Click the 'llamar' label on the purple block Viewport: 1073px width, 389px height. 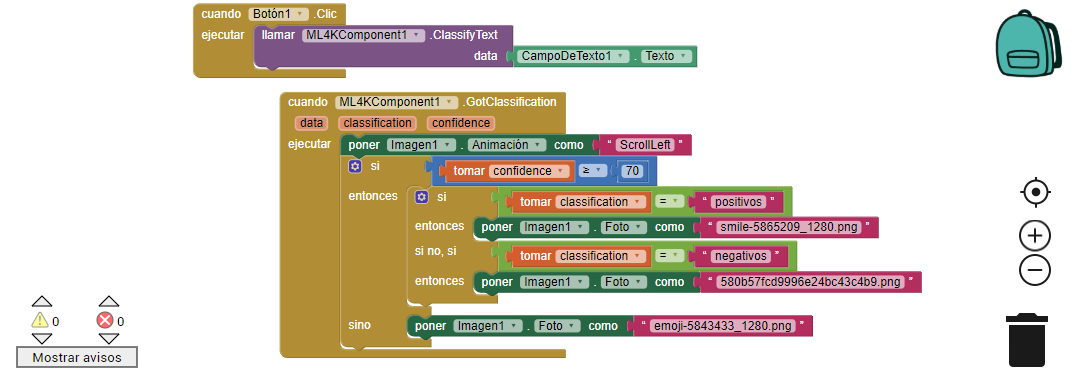point(278,35)
